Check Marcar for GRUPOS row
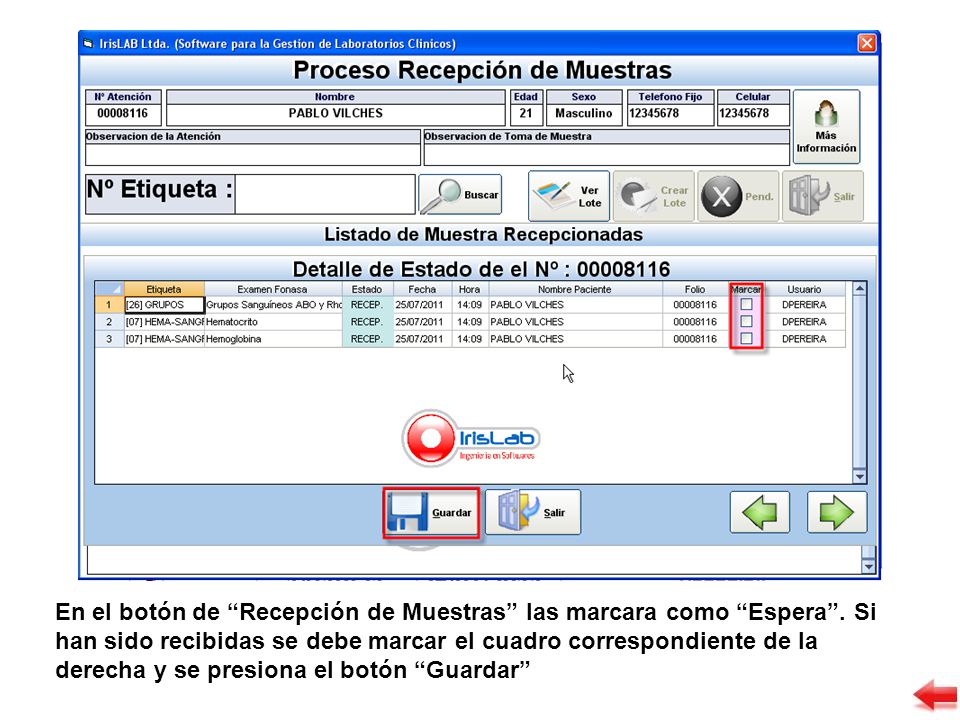This screenshot has height=720, width=960. point(746,304)
